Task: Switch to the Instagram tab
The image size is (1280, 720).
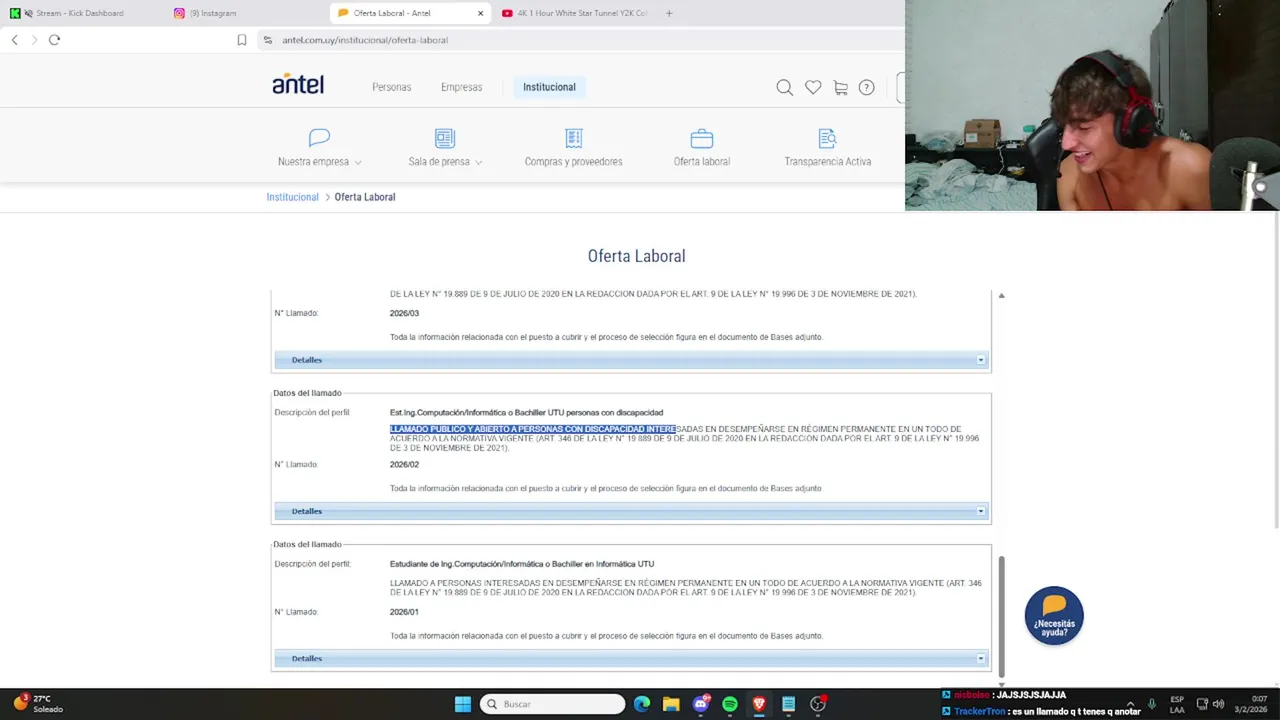Action: pyautogui.click(x=213, y=13)
